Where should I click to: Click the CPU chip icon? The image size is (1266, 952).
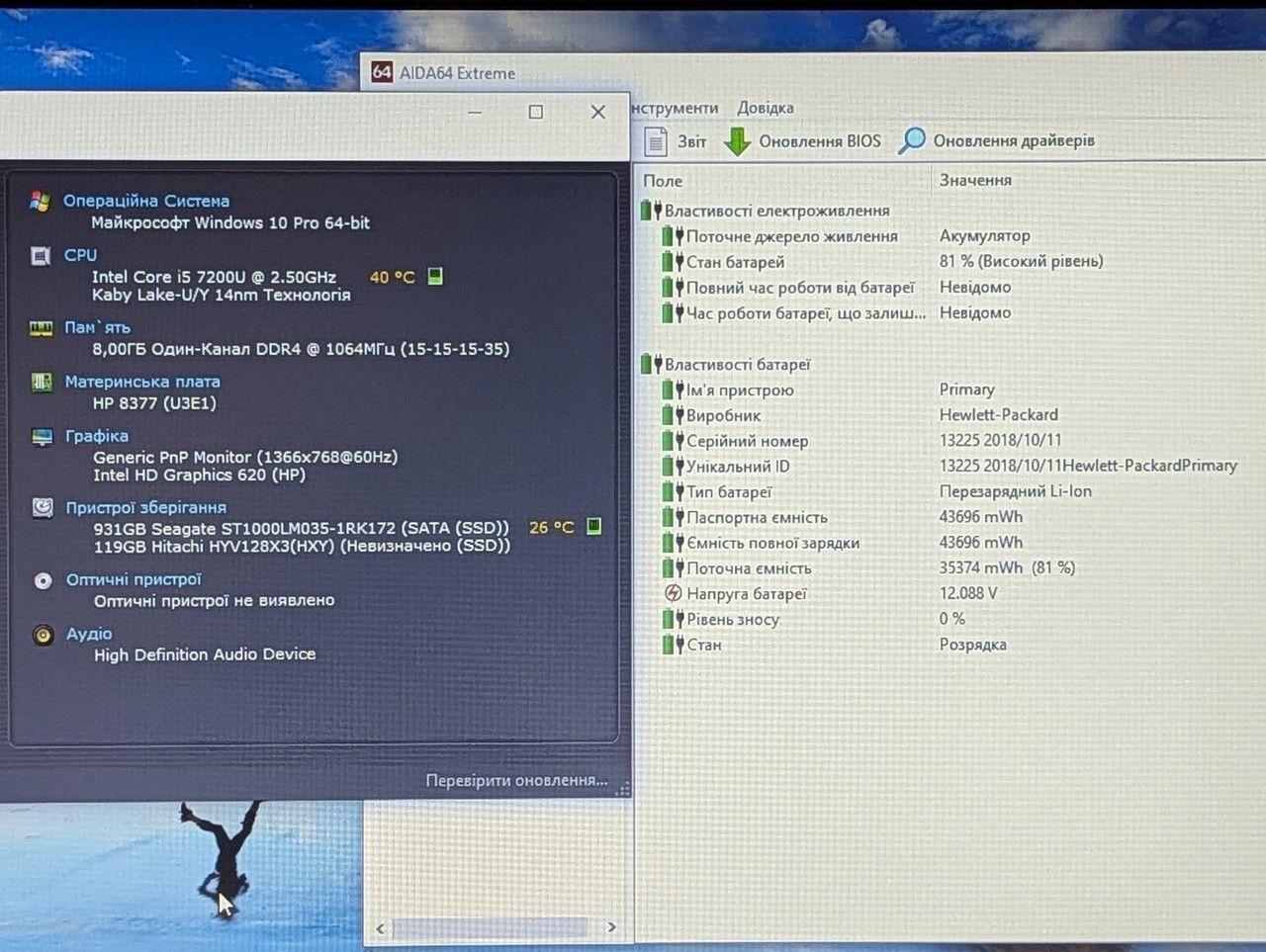pos(41,256)
